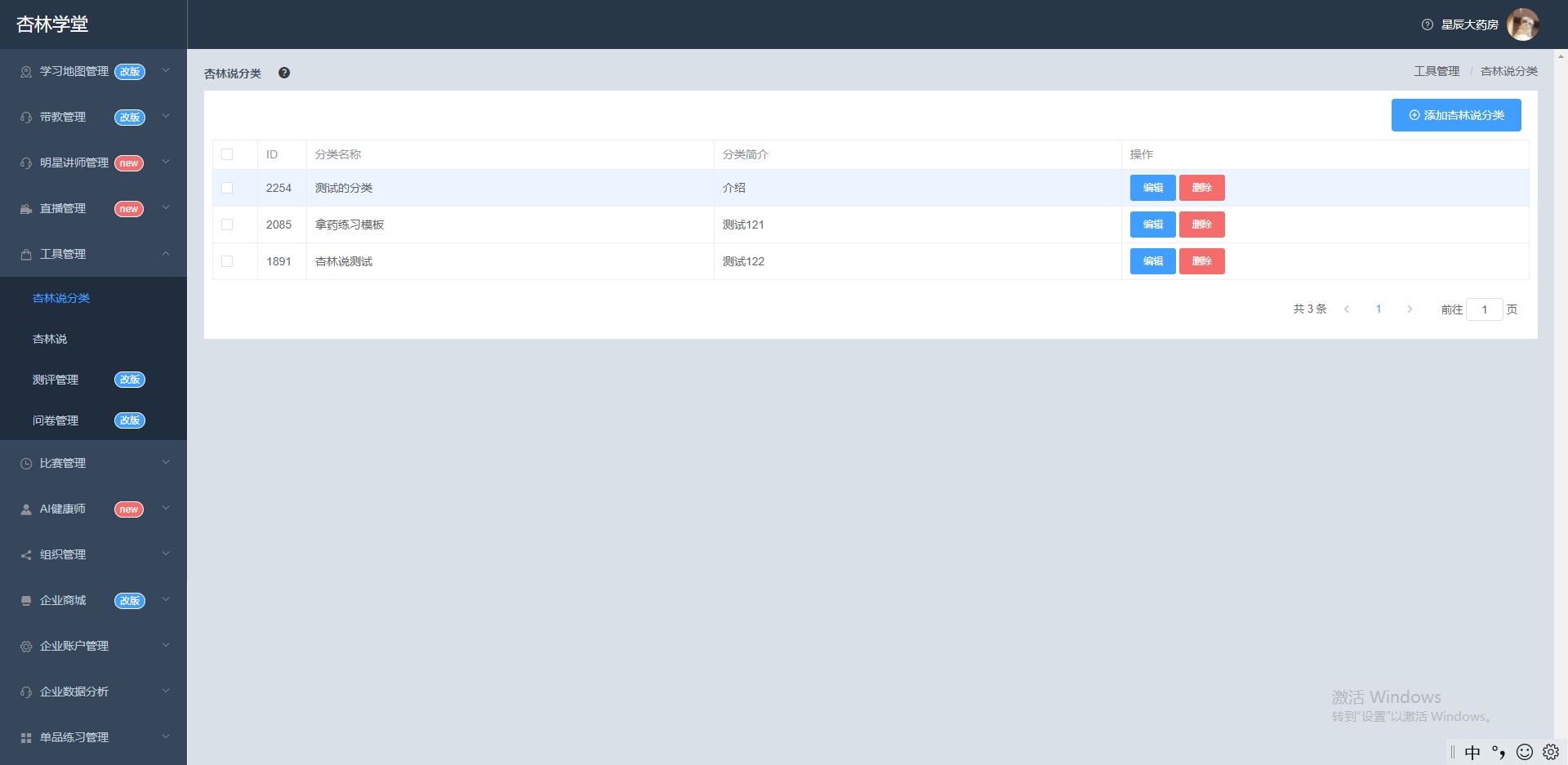The width and height of the screenshot is (1568, 765).
Task: Click the 比赛管理 clock icon
Action: click(26, 464)
